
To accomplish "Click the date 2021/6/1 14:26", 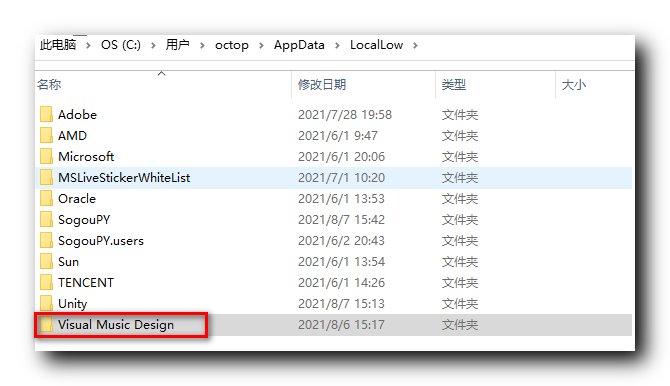I will click(341, 282).
